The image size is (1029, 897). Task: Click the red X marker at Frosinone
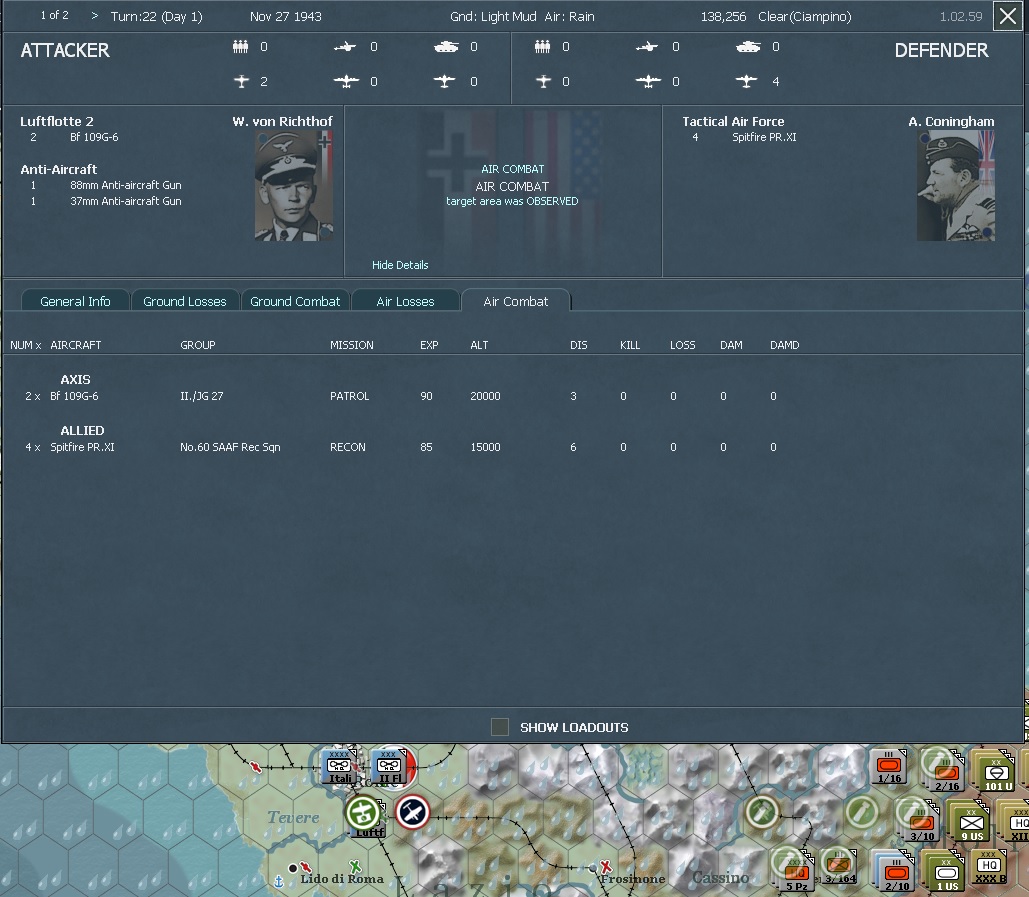pos(605,866)
